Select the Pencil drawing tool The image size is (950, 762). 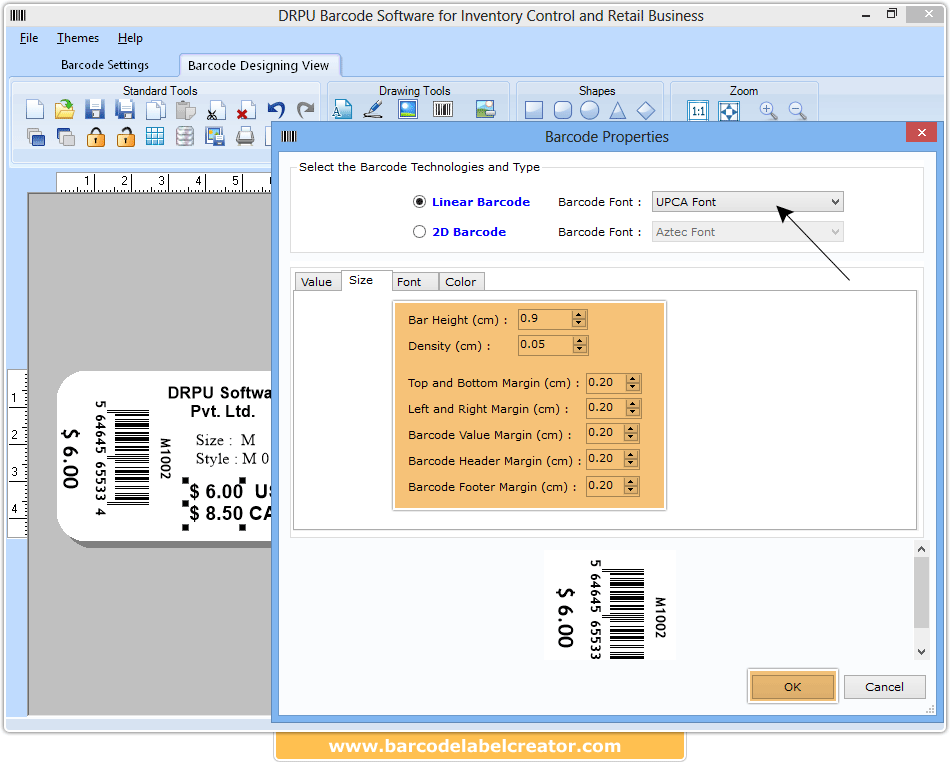(x=373, y=110)
